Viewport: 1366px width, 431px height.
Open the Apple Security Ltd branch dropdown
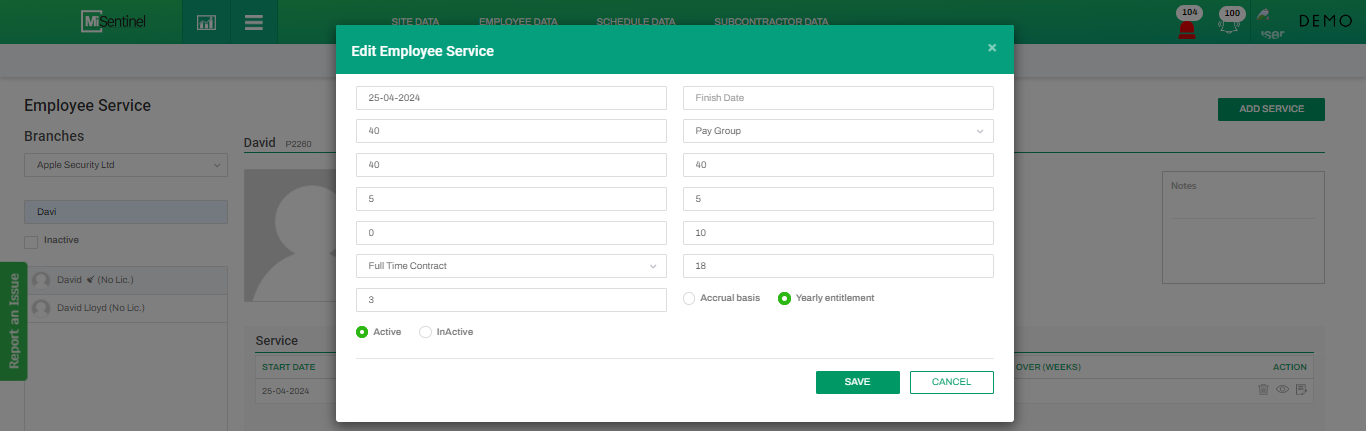(x=126, y=165)
